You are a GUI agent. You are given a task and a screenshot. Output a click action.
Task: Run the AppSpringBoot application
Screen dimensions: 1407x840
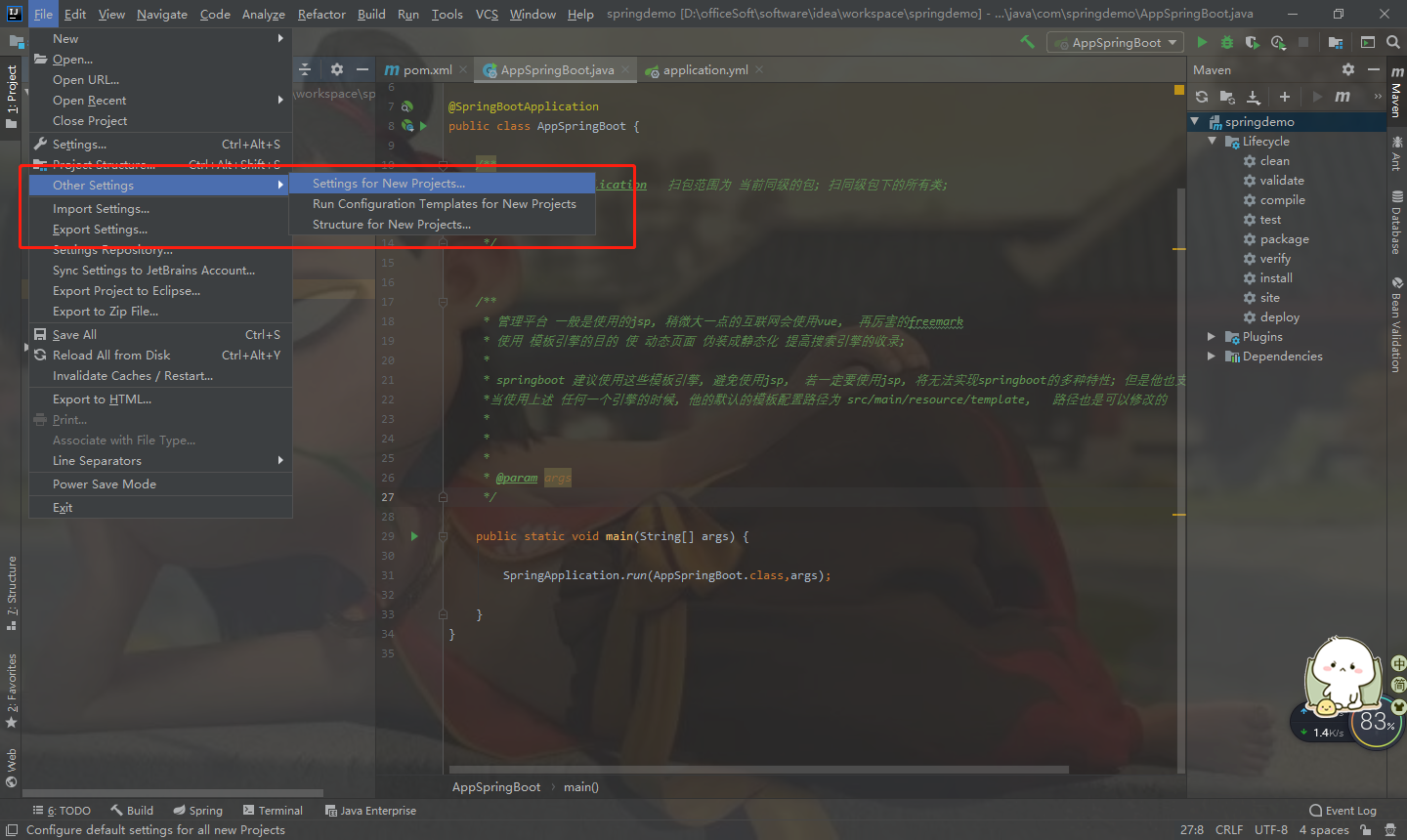1202,42
